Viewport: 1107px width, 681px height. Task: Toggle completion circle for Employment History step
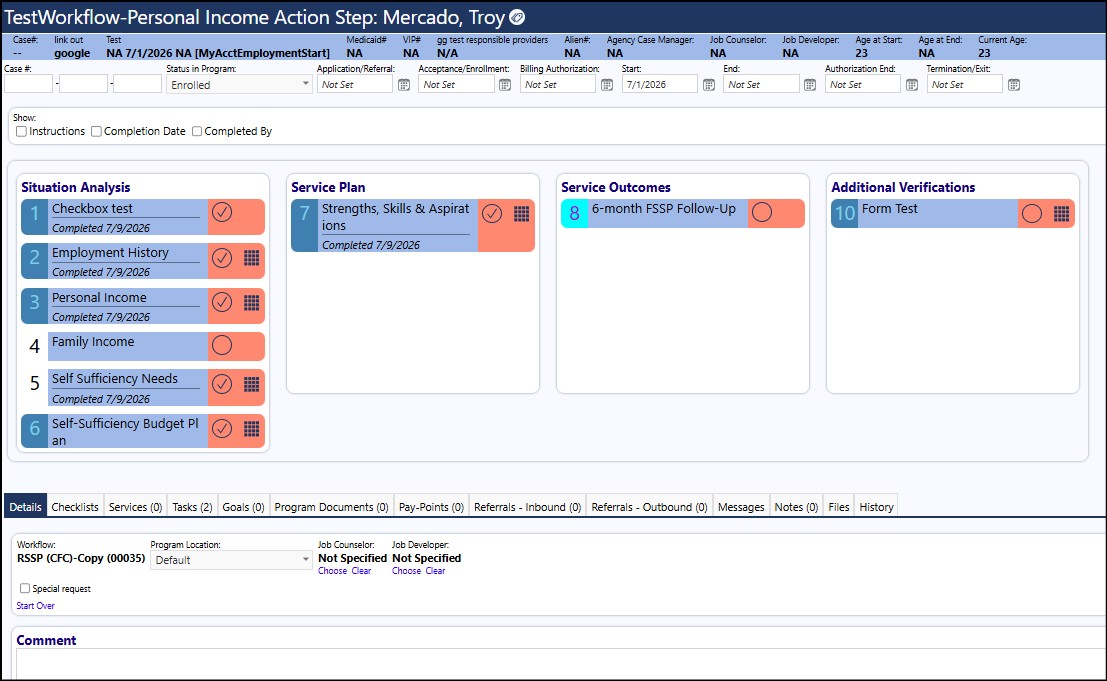pyautogui.click(x=222, y=258)
